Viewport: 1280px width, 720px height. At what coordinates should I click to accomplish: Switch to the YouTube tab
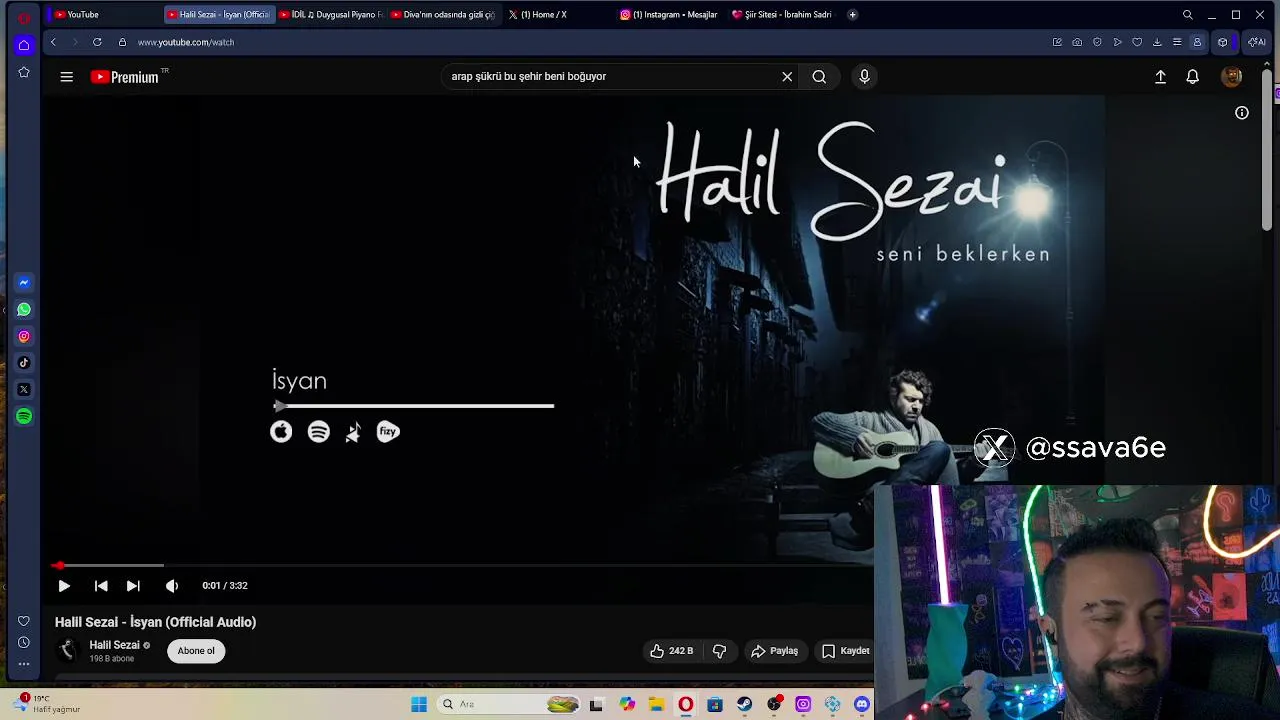(105, 15)
